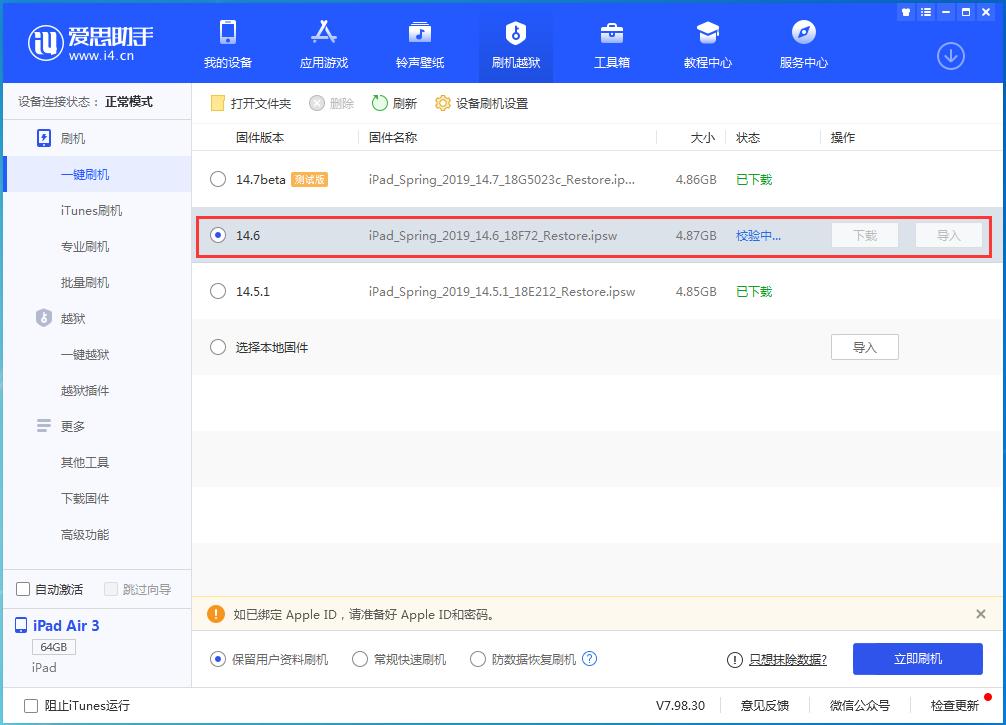Click the 立即刷机 button
The width and height of the screenshot is (1006, 725).
coord(916,659)
